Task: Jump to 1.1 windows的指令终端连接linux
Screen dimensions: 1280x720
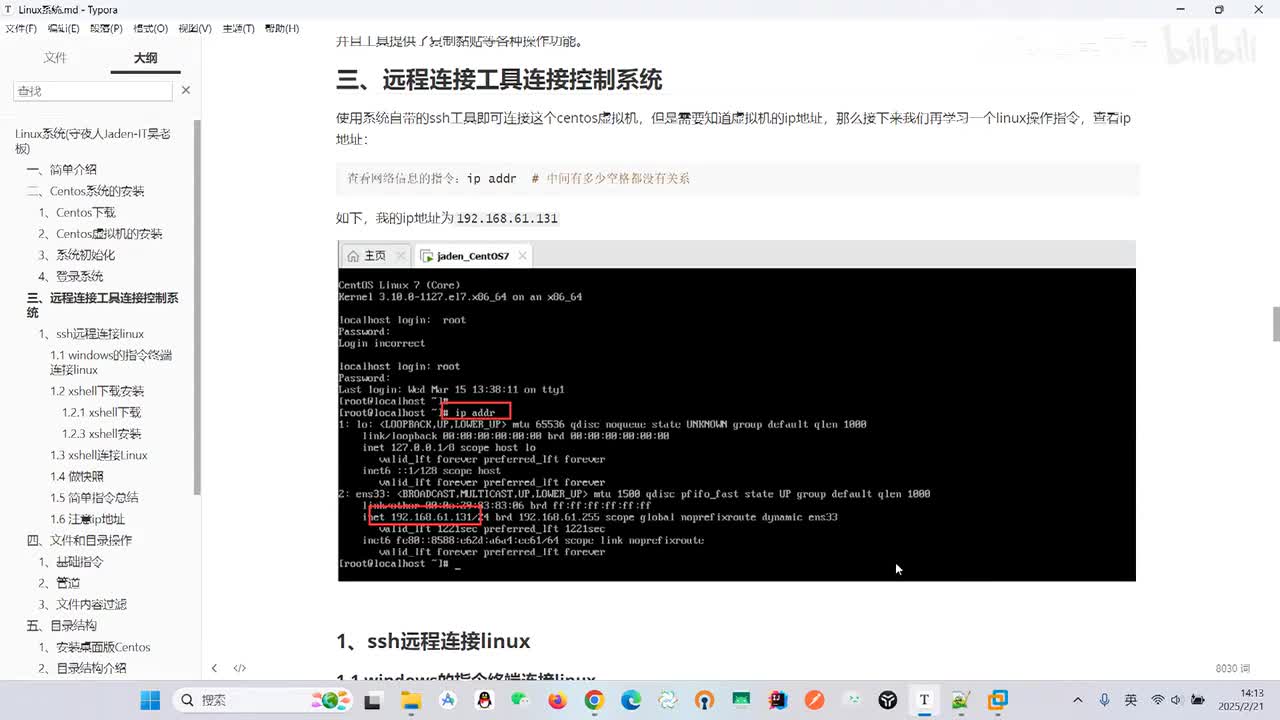Action: click(111, 362)
